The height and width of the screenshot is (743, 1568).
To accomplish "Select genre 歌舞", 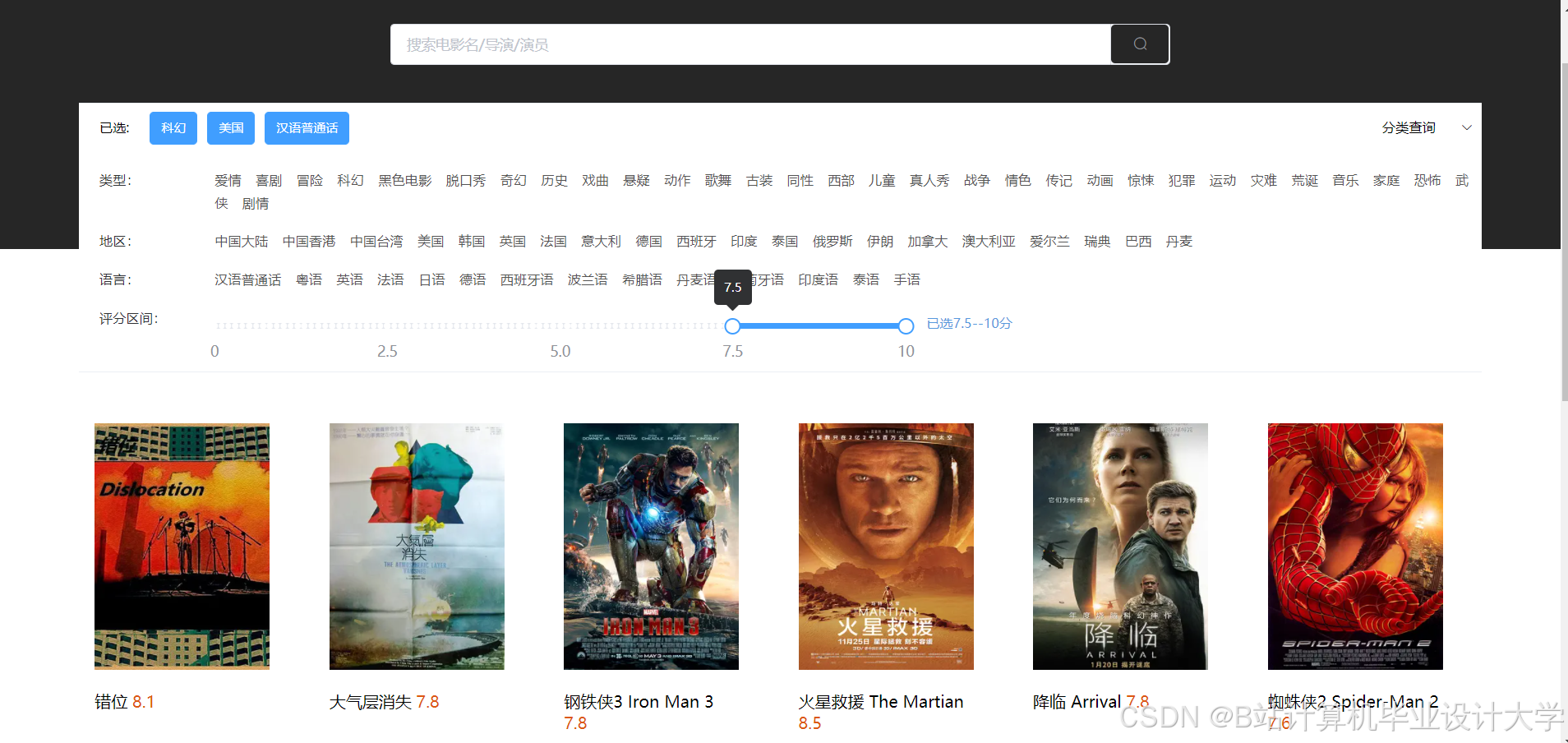I will (718, 181).
